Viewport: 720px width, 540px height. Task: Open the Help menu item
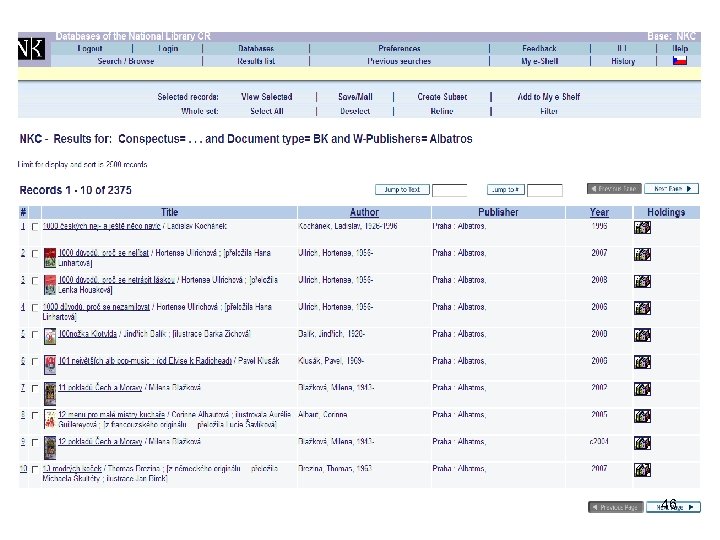point(680,48)
